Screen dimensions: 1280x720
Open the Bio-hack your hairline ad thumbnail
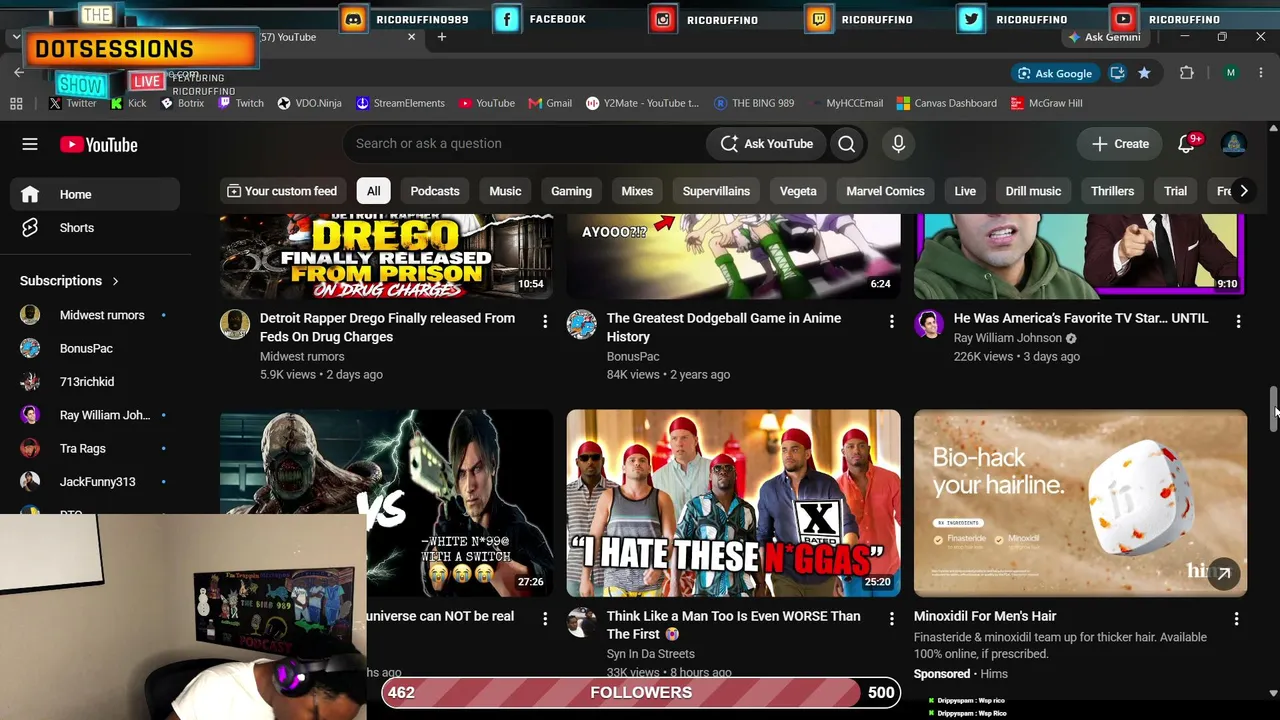(1080, 503)
